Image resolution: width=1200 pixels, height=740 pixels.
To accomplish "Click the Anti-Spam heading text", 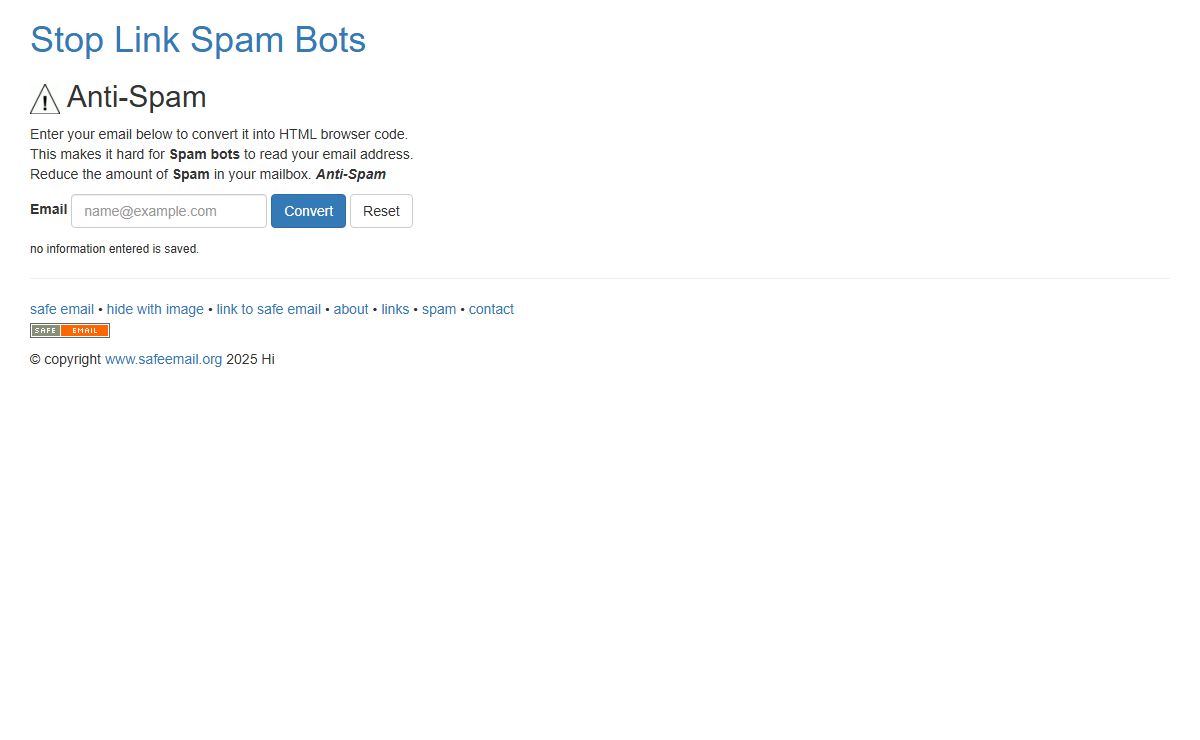I will coord(136,97).
